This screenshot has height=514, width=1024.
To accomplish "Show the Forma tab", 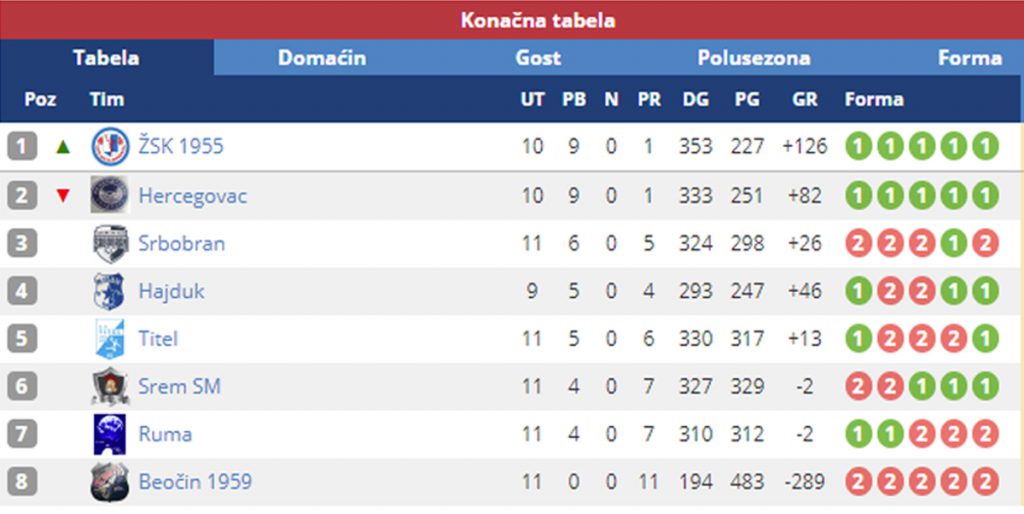I will 969,58.
